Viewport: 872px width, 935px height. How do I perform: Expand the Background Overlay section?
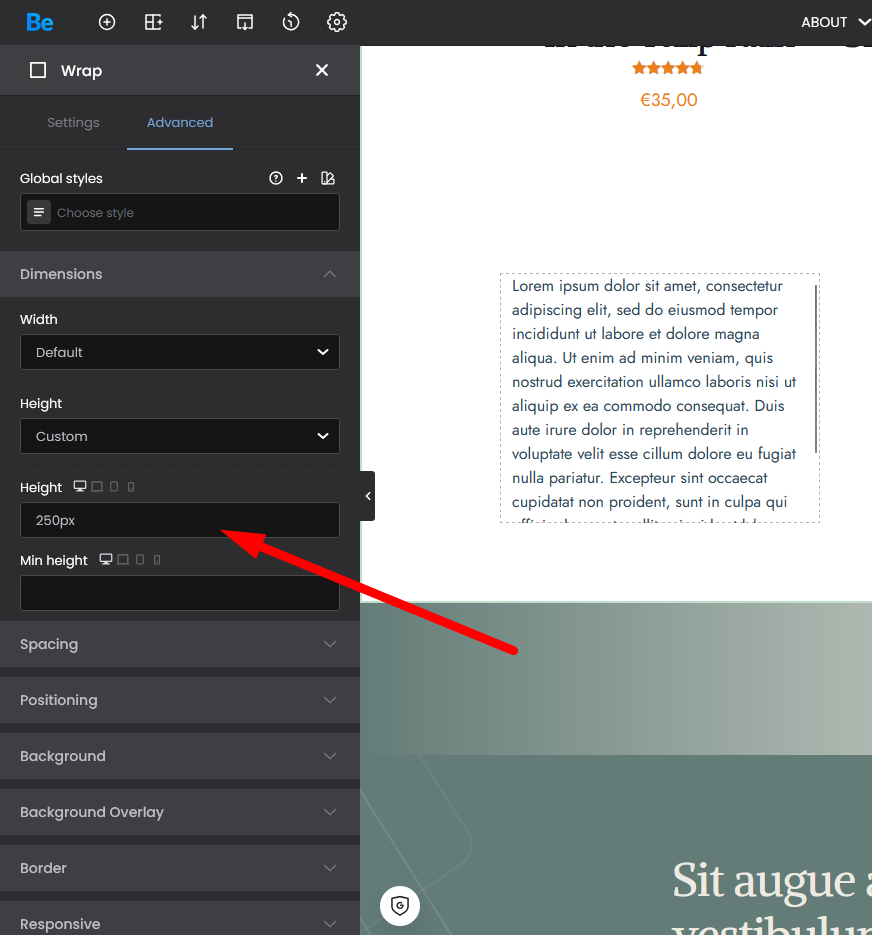click(x=180, y=812)
